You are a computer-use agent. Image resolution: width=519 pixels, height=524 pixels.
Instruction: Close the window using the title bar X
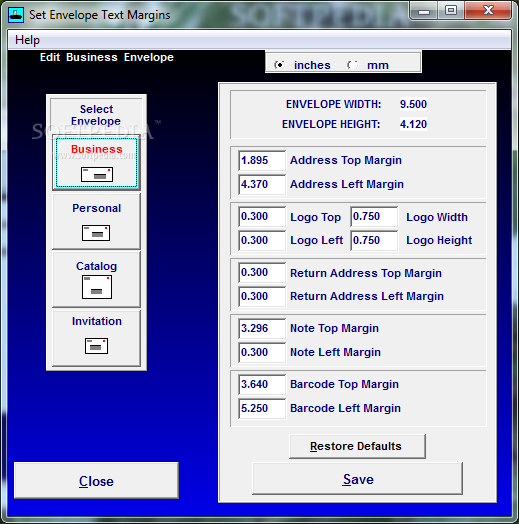[x=488, y=11]
